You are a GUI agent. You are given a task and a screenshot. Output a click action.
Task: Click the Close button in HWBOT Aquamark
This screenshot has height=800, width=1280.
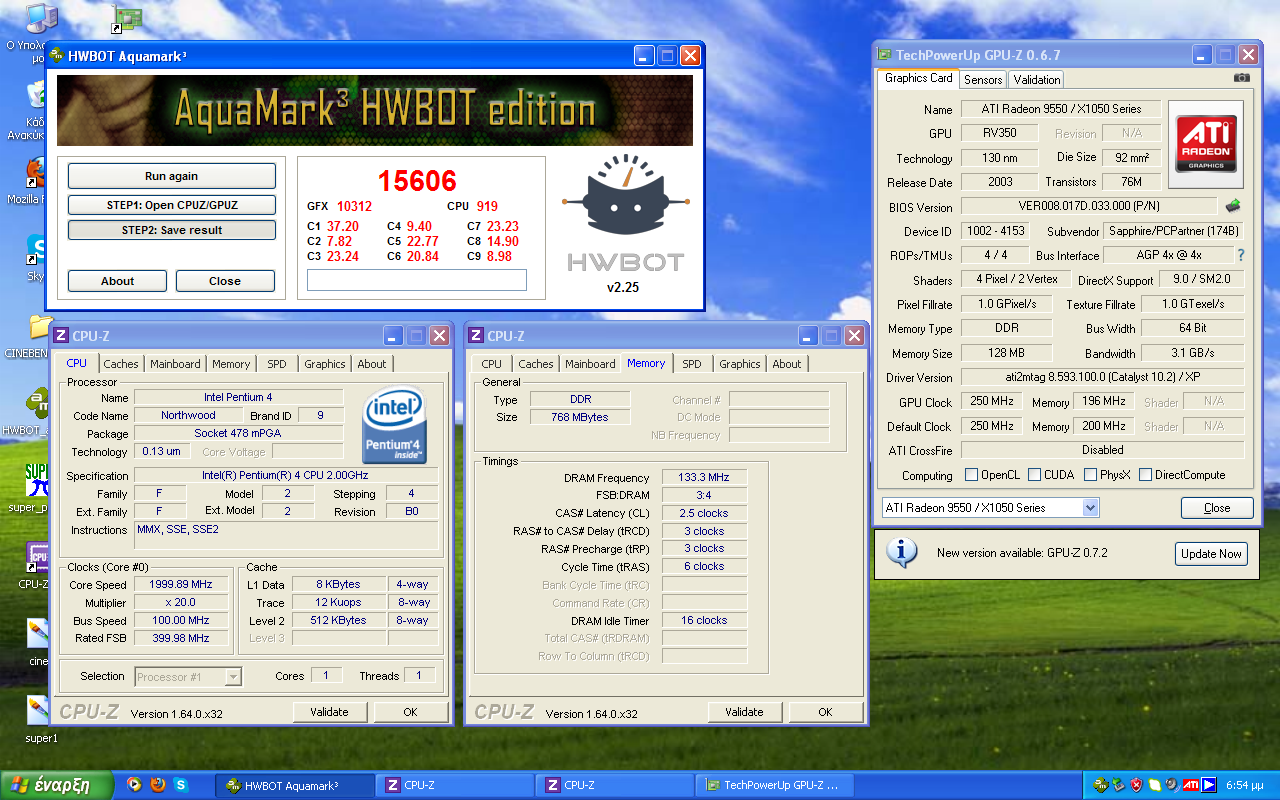coord(225,281)
